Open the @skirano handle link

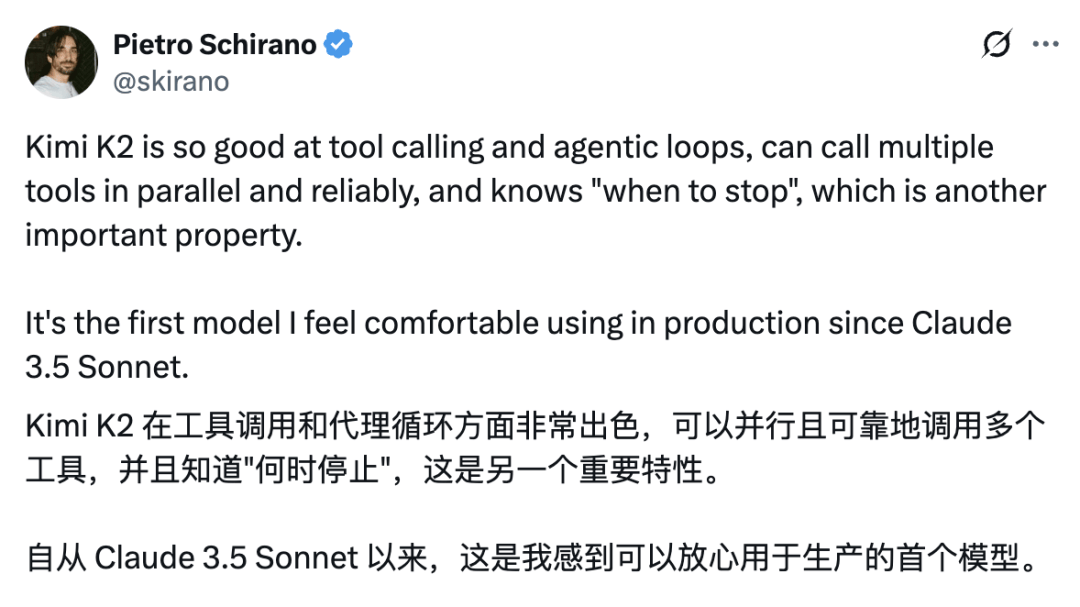point(171,81)
